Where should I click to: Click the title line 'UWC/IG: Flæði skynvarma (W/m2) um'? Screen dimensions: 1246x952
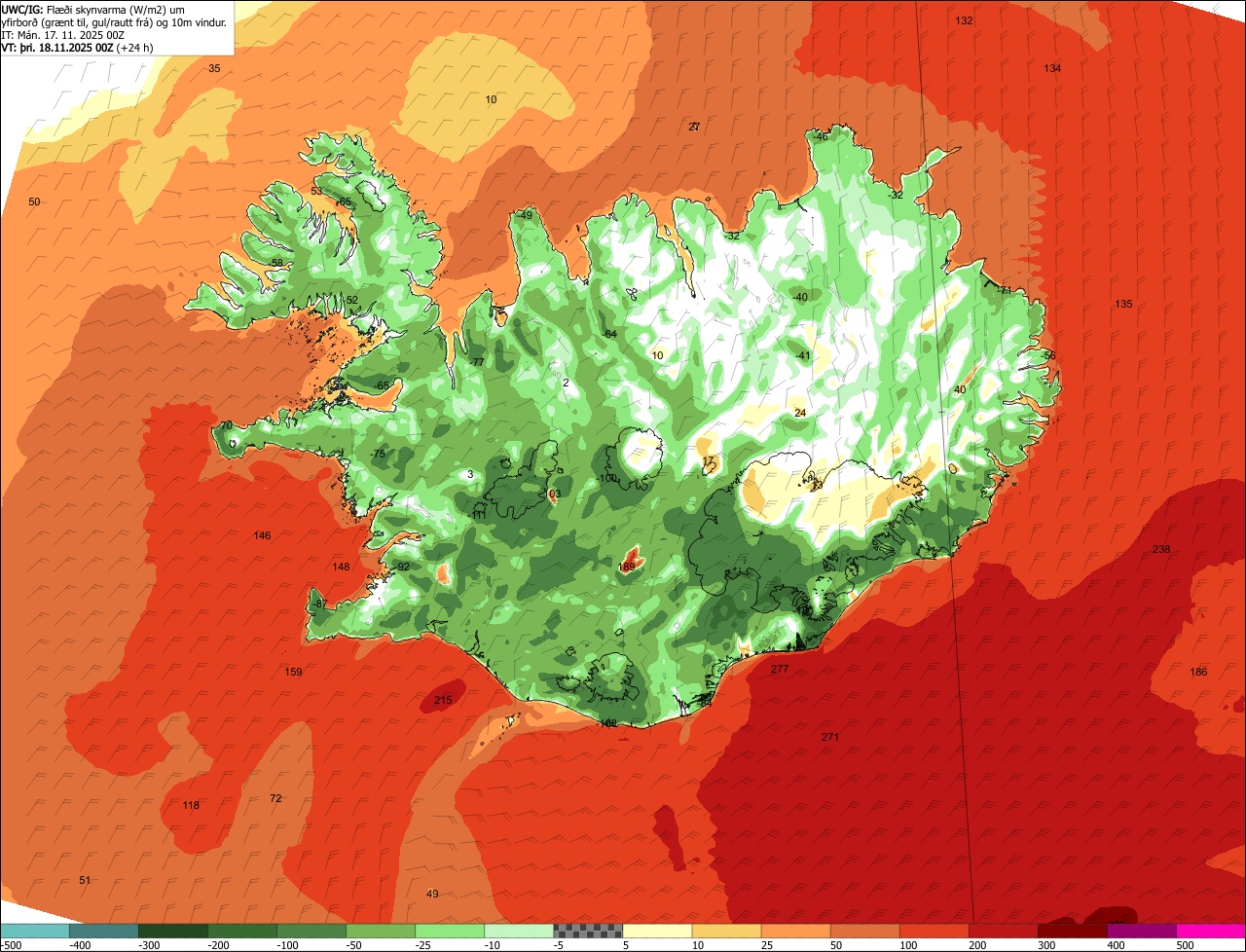coord(93,9)
